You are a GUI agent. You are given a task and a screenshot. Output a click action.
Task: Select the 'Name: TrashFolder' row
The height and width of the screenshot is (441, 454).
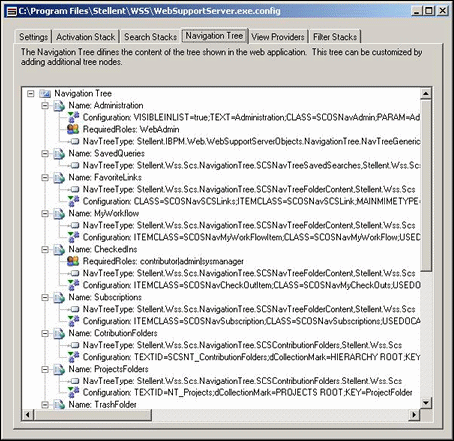pos(103,405)
